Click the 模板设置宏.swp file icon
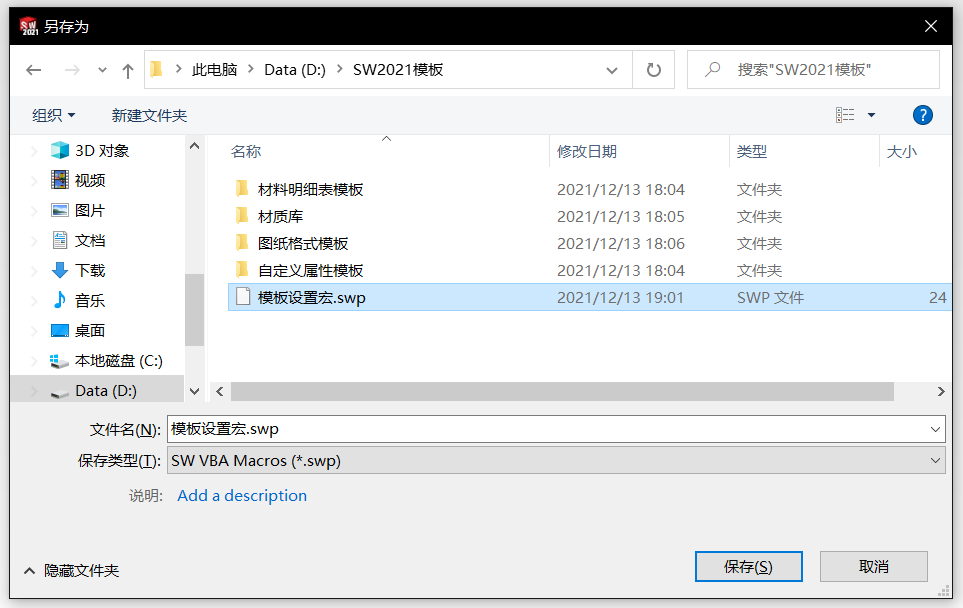The image size is (963, 608). tap(243, 297)
